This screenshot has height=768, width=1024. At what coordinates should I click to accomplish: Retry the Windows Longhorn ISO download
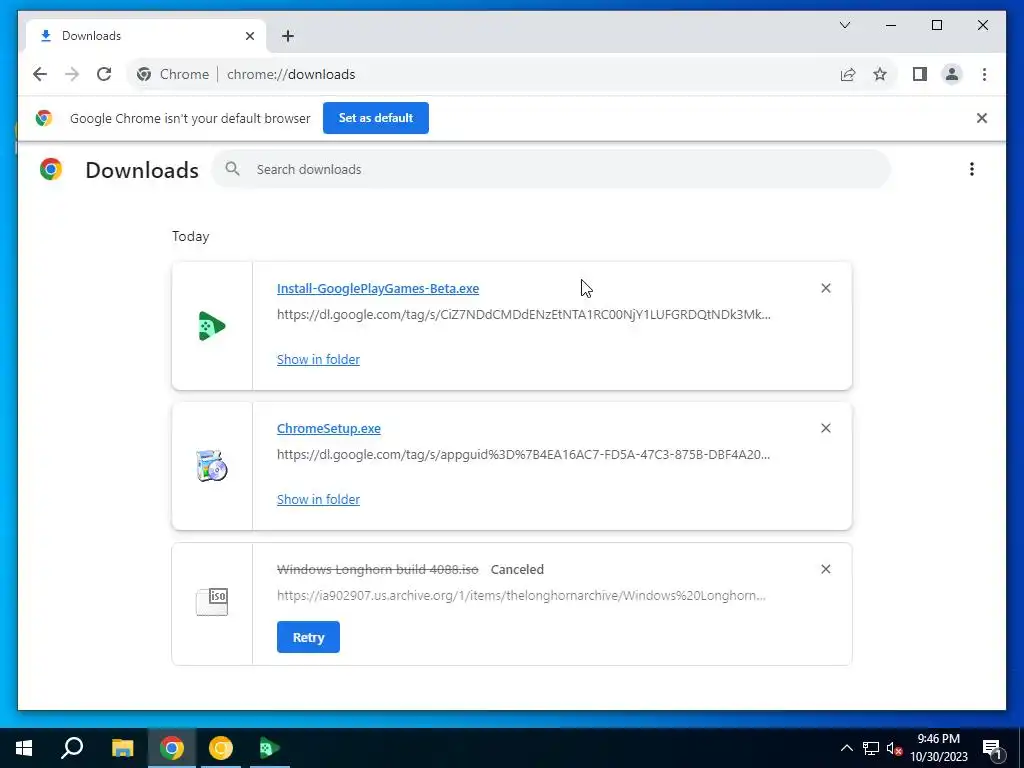(x=308, y=637)
